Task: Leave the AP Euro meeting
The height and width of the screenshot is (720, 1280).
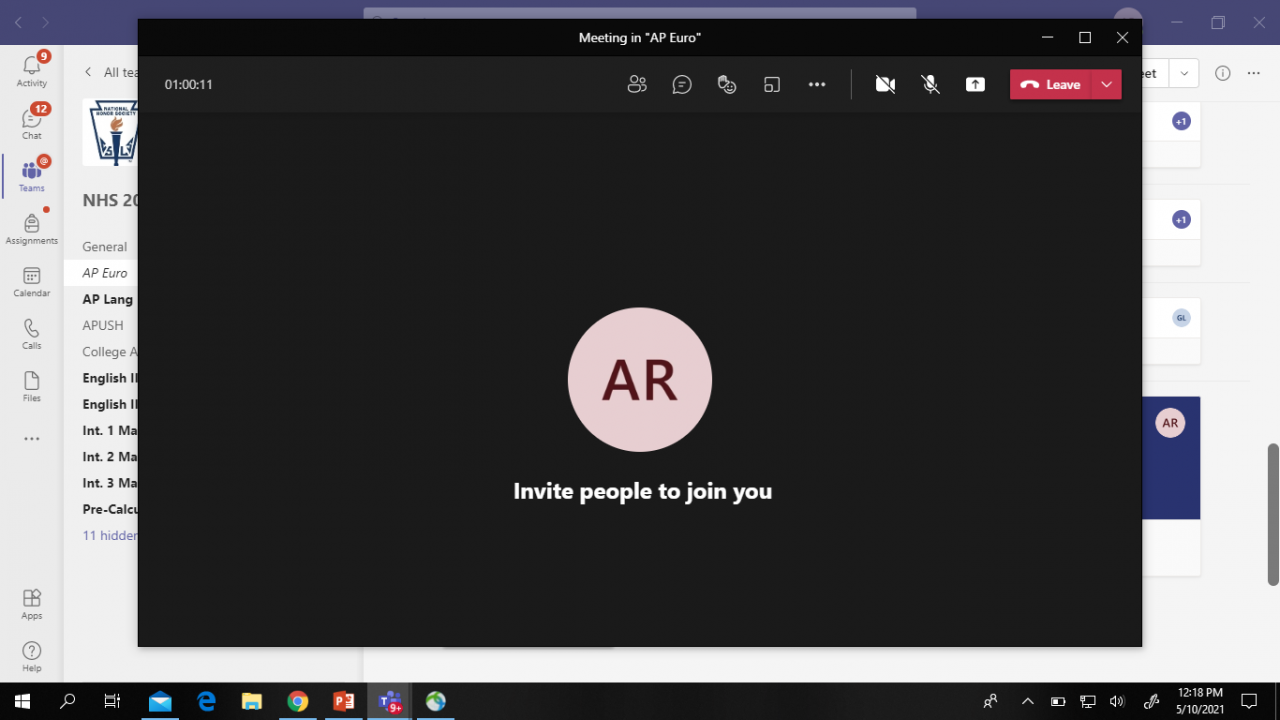Action: (x=1051, y=85)
